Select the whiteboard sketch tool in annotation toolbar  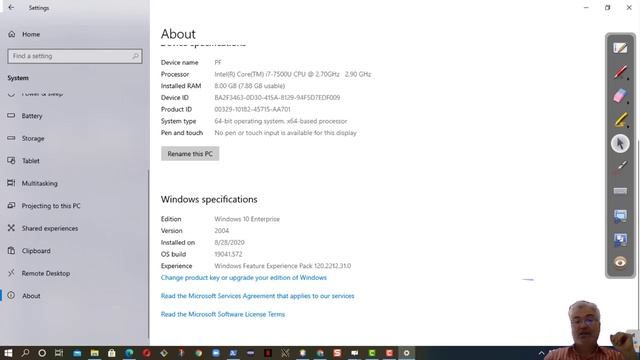point(620,48)
